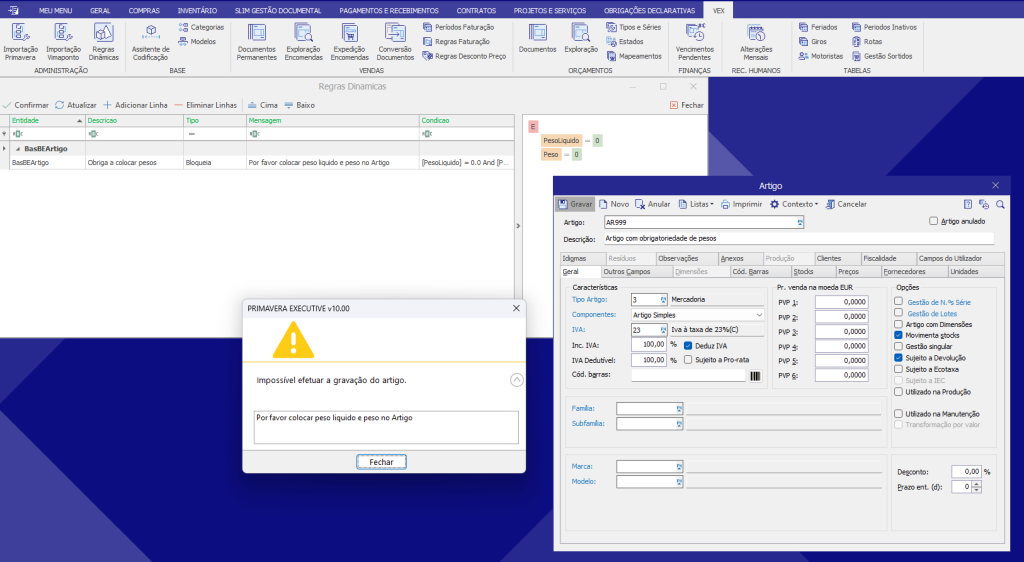Open Família lookup button
This screenshot has width=1024, height=562.
pos(679,409)
